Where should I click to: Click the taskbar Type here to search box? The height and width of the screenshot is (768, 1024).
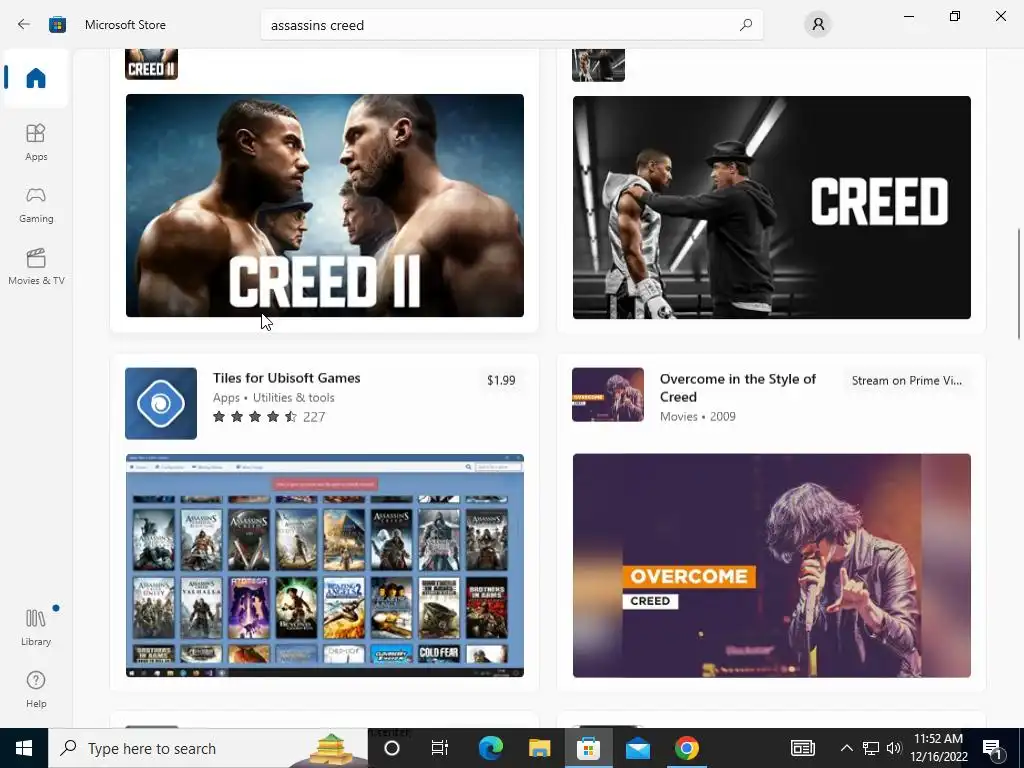pos(208,748)
